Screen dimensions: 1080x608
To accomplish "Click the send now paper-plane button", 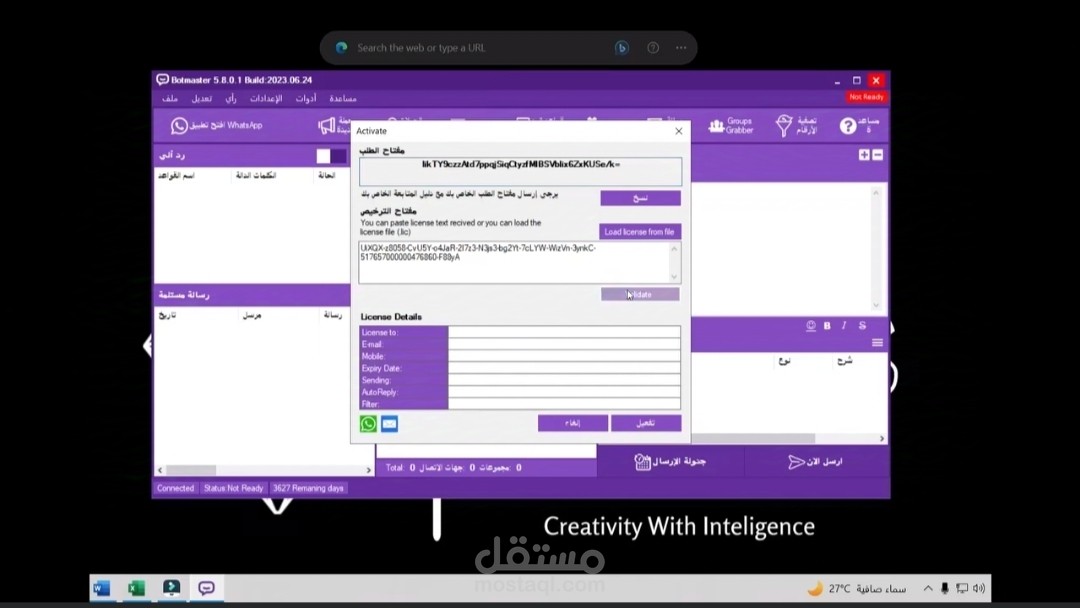I will (x=816, y=461).
